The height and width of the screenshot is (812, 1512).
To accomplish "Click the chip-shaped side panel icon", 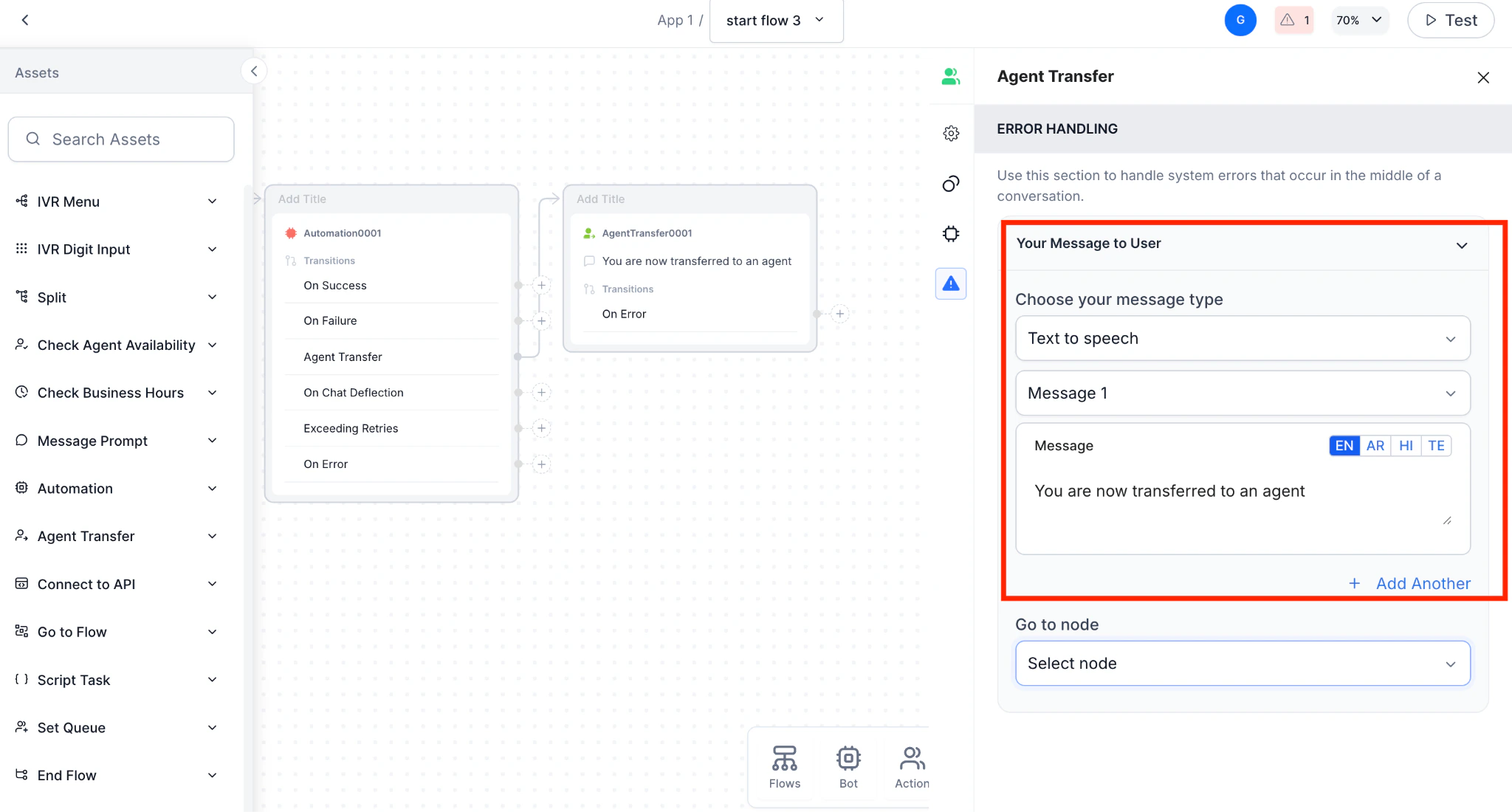I will click(951, 234).
